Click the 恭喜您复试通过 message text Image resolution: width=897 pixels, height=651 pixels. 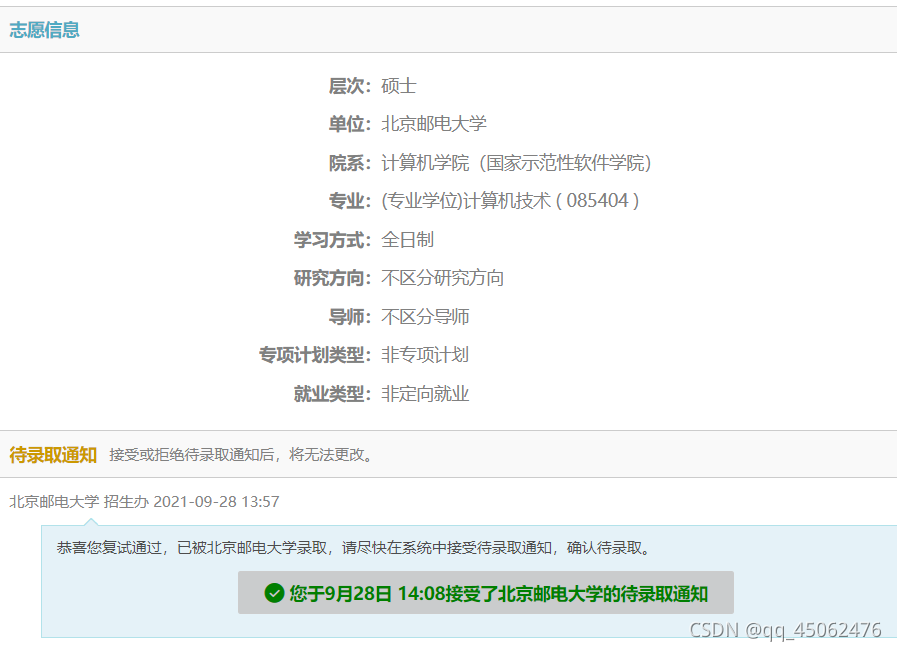coord(354,547)
